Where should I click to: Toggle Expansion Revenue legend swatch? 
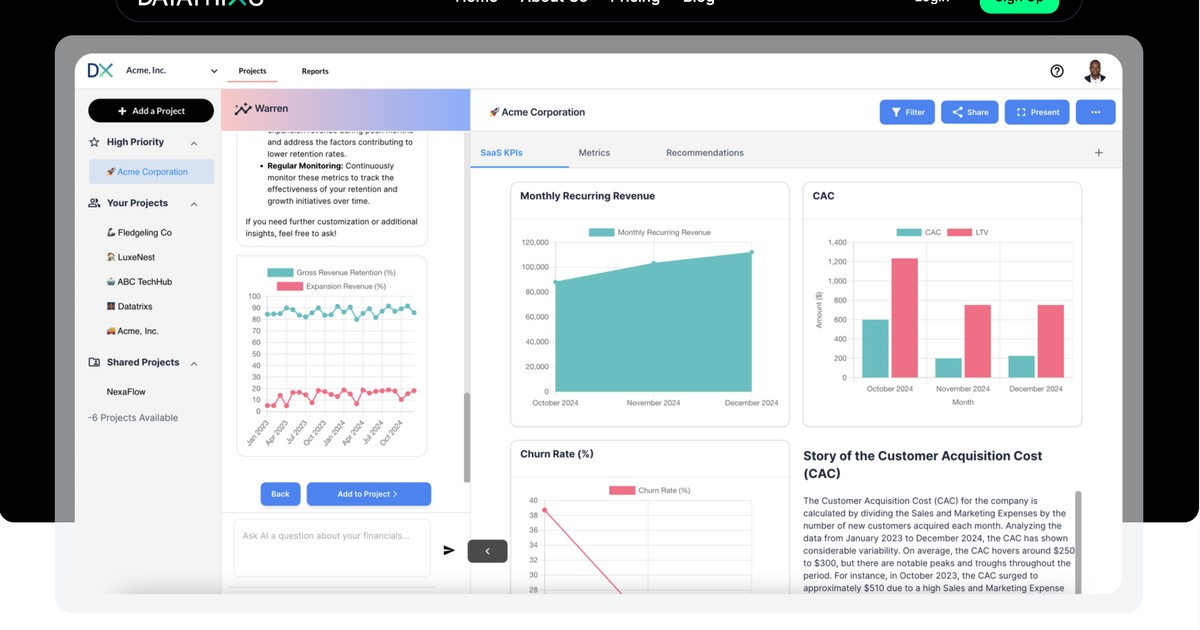289,286
